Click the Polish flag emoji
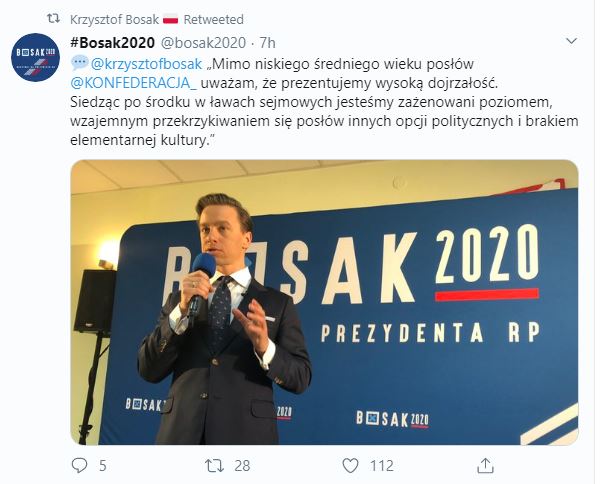The image size is (602, 484). click(170, 19)
